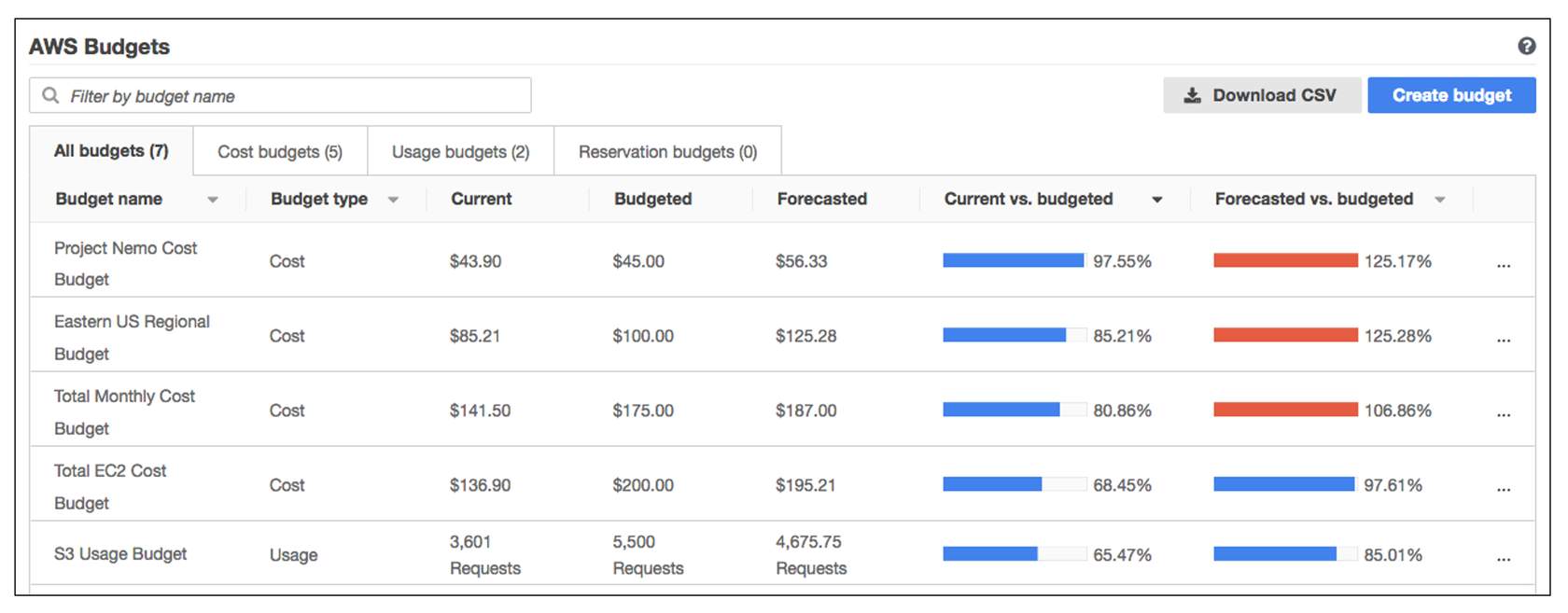Click the AWS Budgets heading
1568x613 pixels.
[x=99, y=47]
